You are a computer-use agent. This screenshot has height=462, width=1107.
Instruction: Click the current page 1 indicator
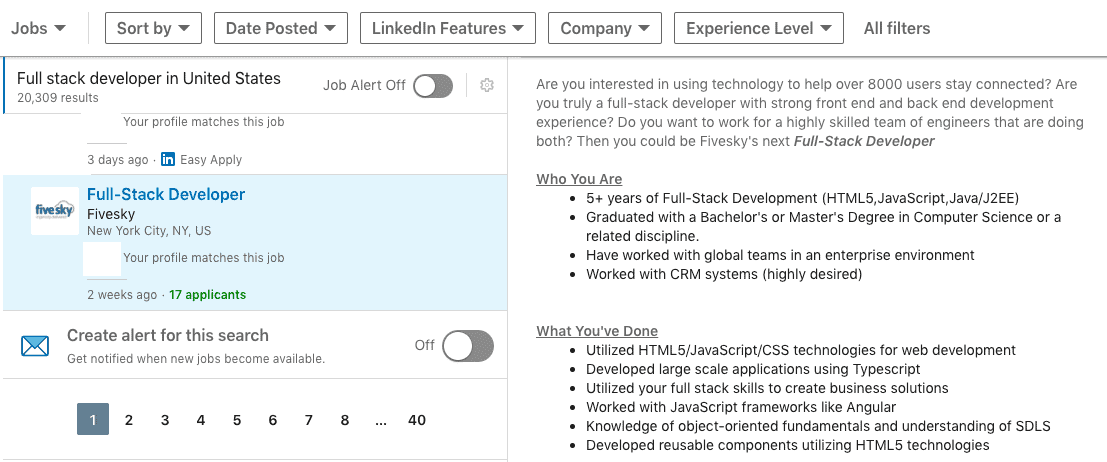[93, 420]
